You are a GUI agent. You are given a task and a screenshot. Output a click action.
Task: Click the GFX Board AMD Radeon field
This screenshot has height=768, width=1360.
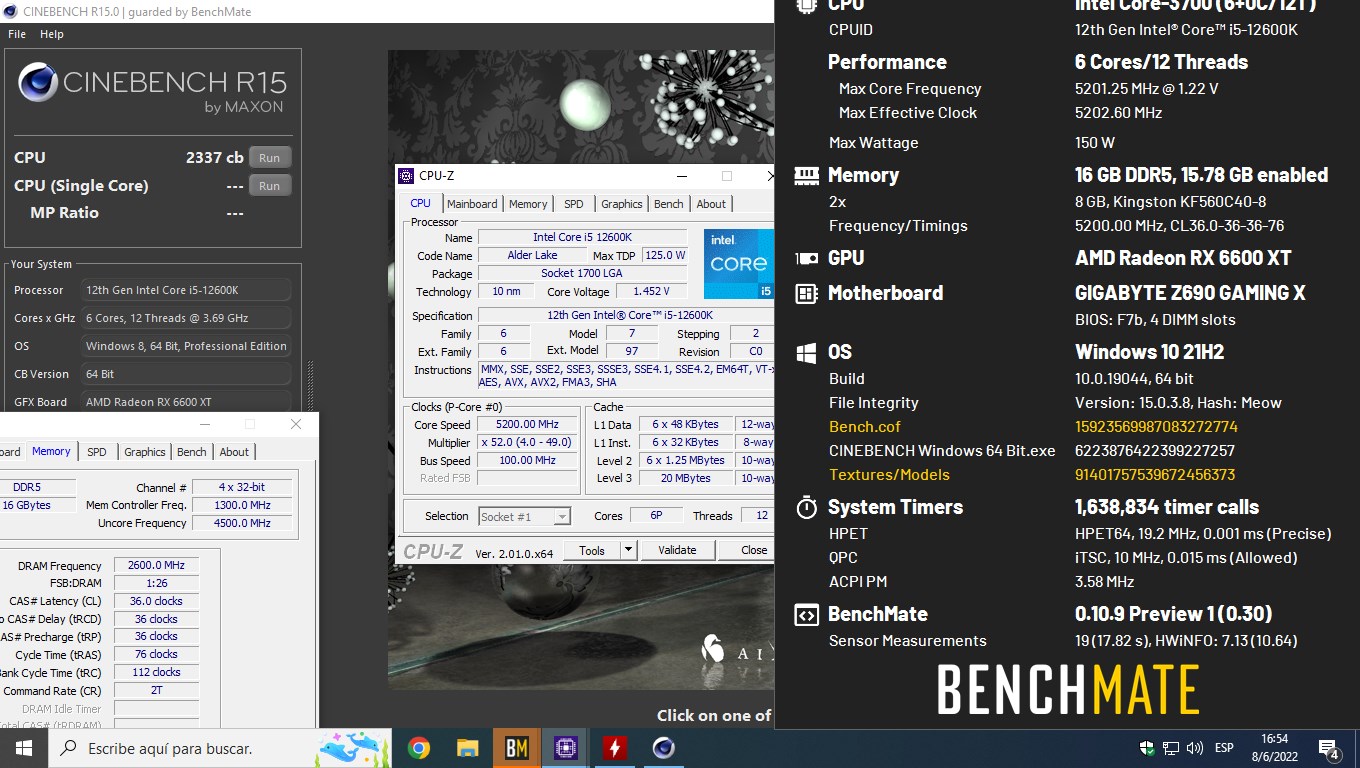[x=187, y=402]
